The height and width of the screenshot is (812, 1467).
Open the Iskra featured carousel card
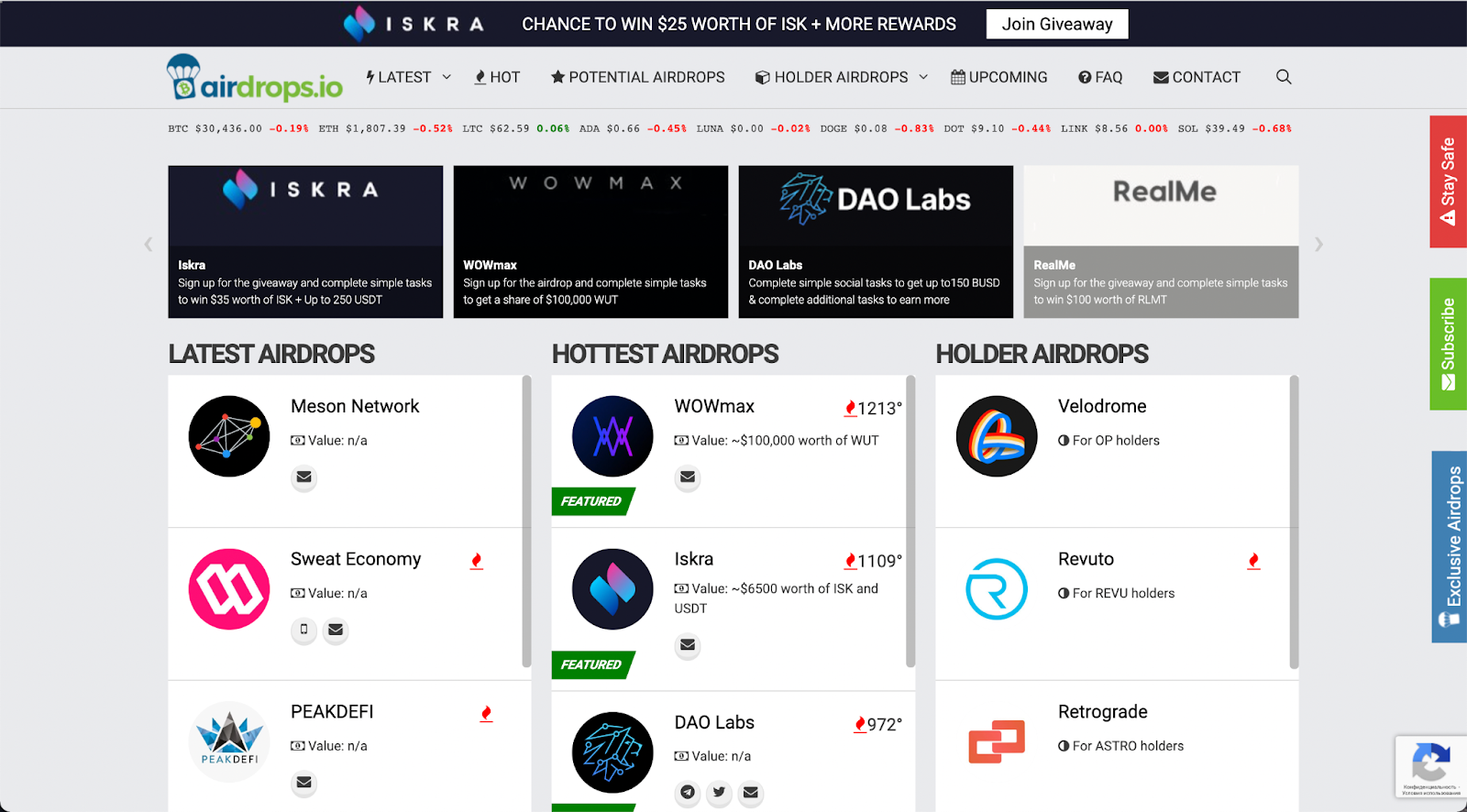[x=305, y=242]
